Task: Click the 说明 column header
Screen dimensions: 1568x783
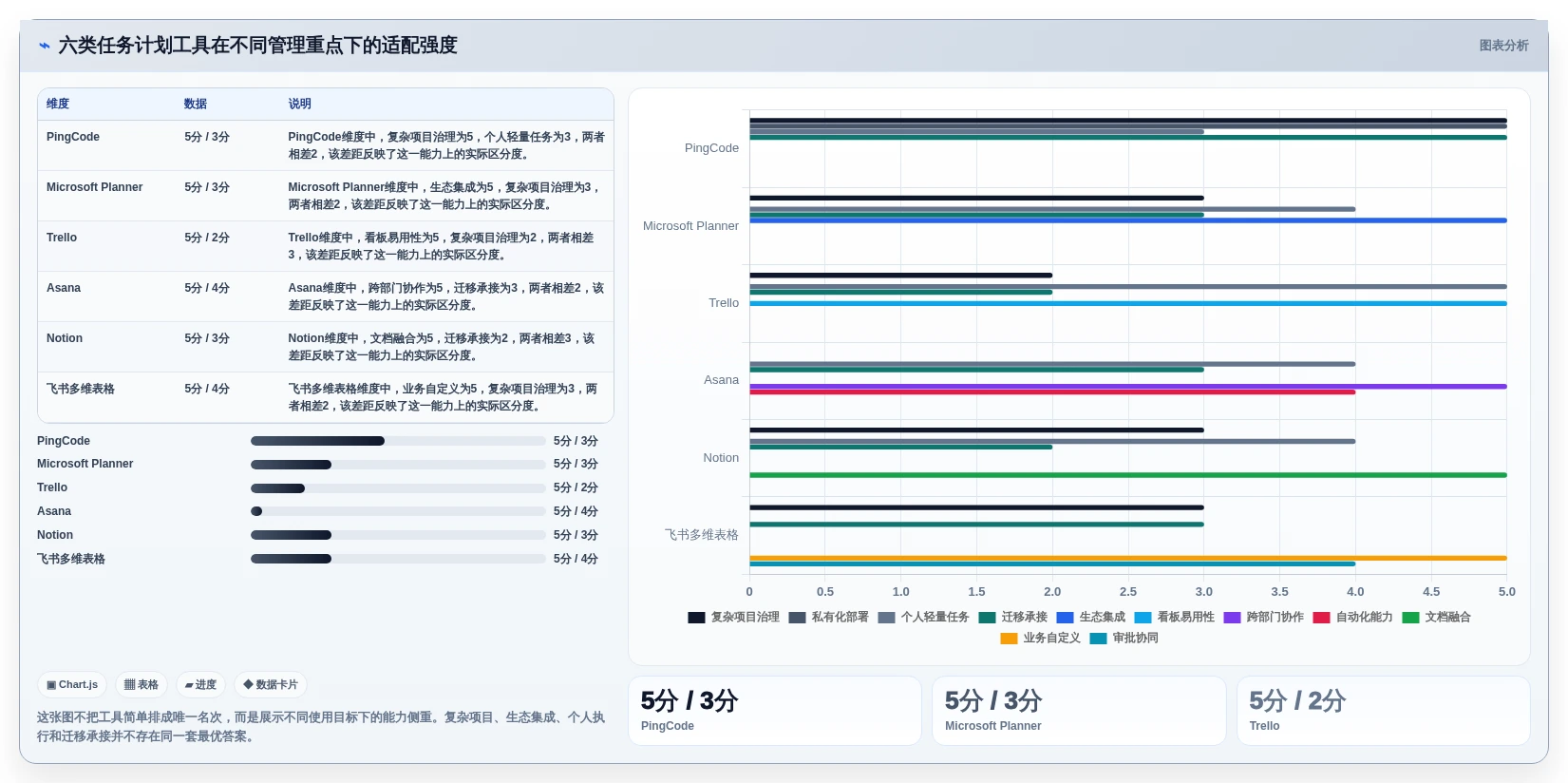Action: [300, 104]
